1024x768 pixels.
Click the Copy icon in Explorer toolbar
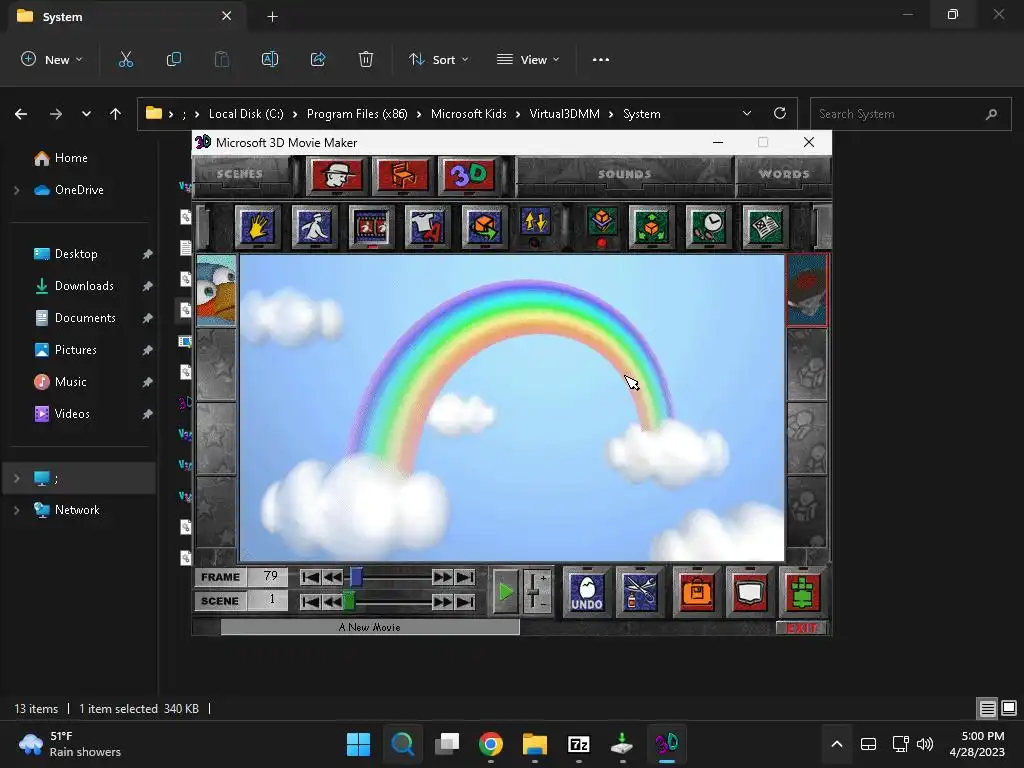(174, 59)
